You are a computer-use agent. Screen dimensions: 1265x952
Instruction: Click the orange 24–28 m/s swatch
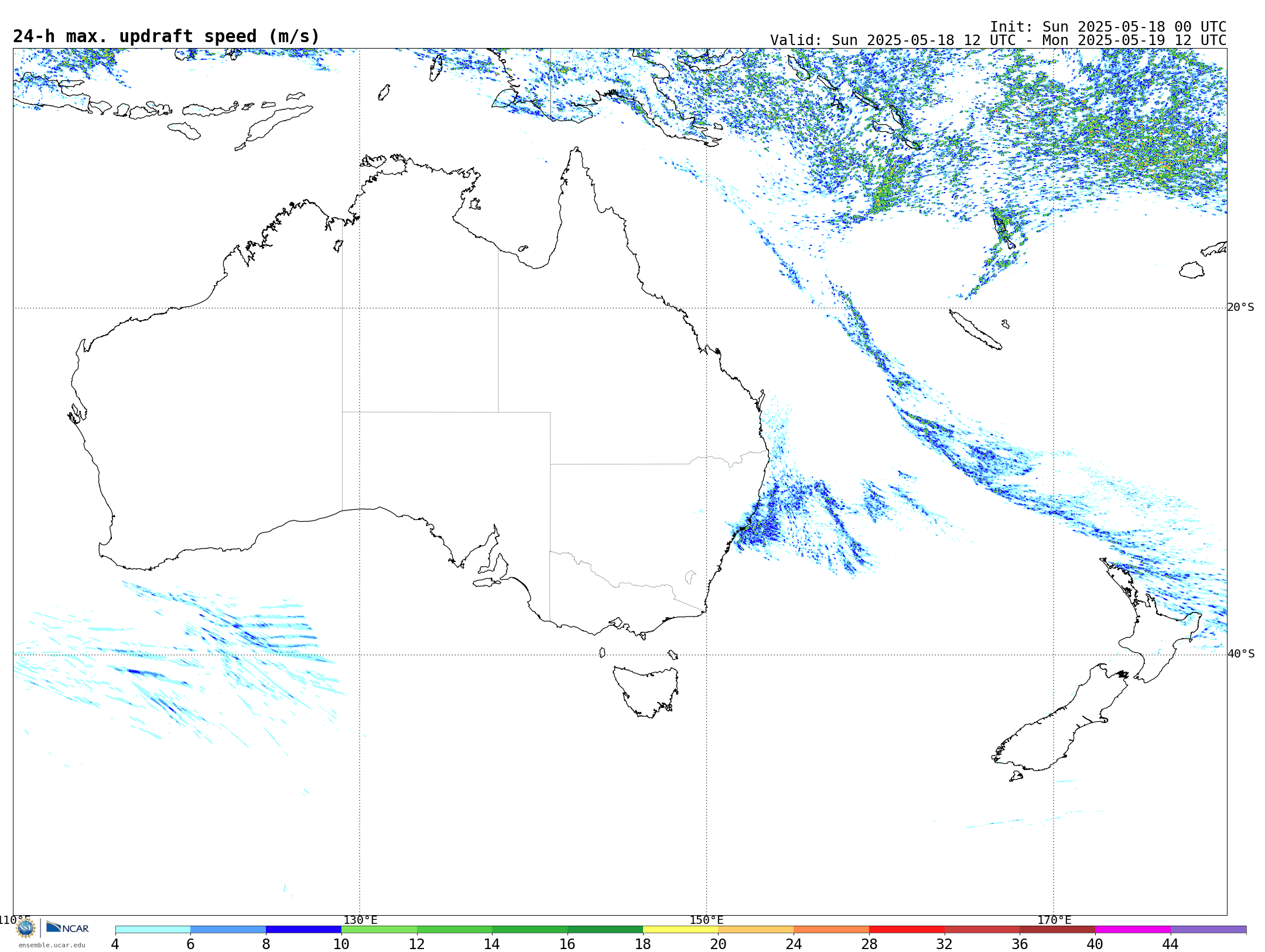point(832,930)
